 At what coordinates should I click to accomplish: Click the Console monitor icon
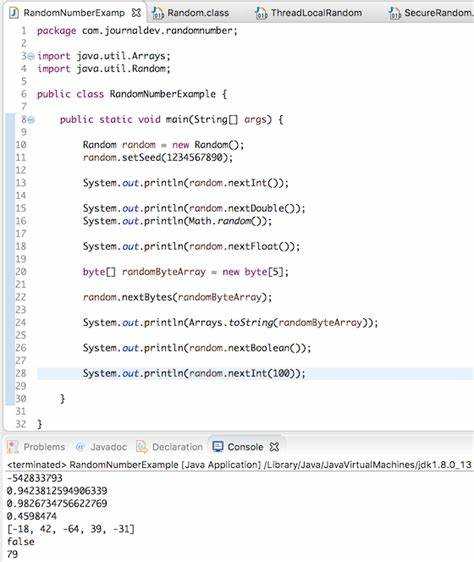pos(218,447)
